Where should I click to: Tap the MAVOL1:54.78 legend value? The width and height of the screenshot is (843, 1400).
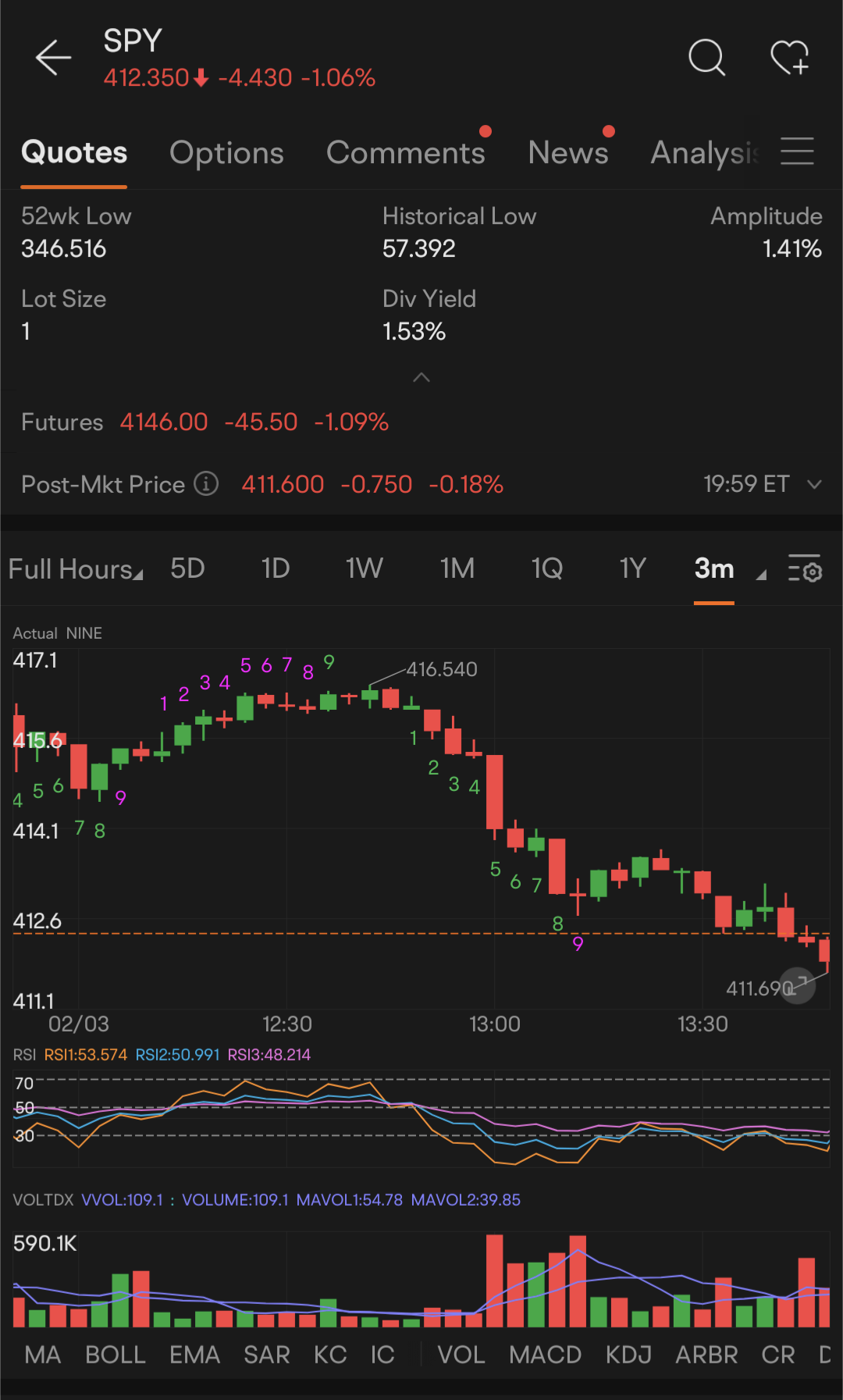(350, 1200)
